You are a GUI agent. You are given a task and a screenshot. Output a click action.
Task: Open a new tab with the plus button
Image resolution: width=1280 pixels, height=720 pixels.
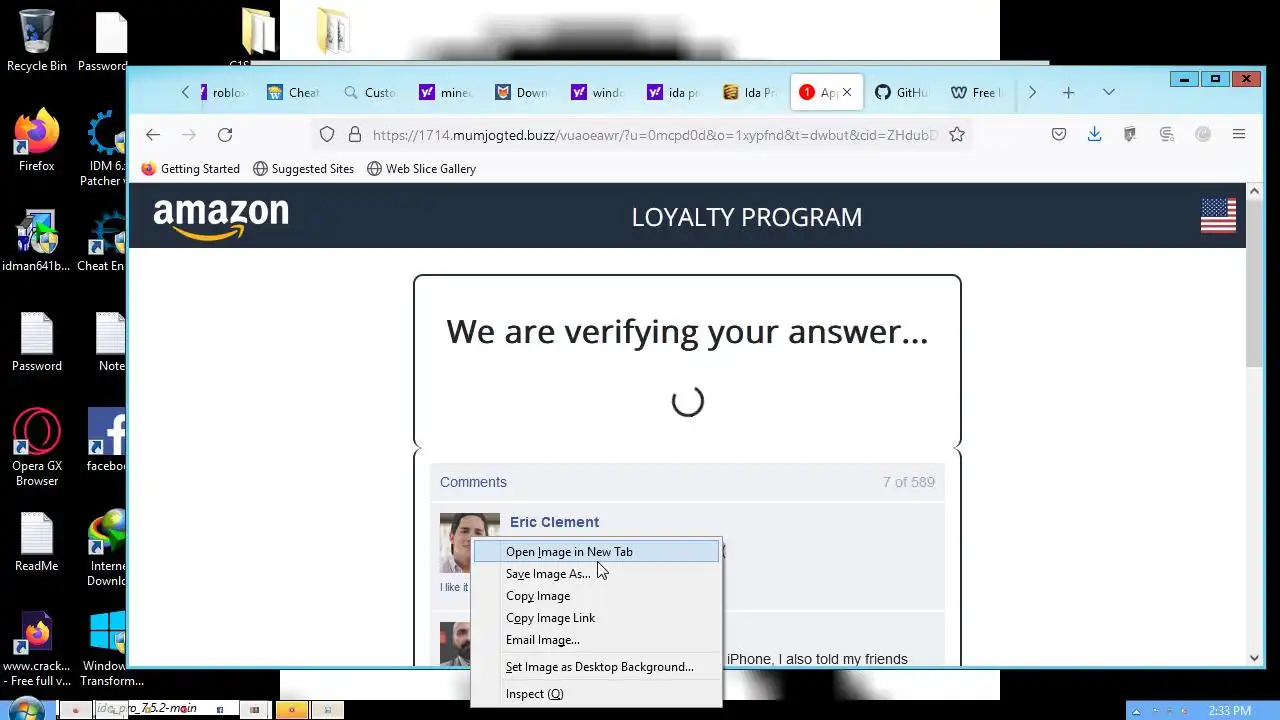1068,92
